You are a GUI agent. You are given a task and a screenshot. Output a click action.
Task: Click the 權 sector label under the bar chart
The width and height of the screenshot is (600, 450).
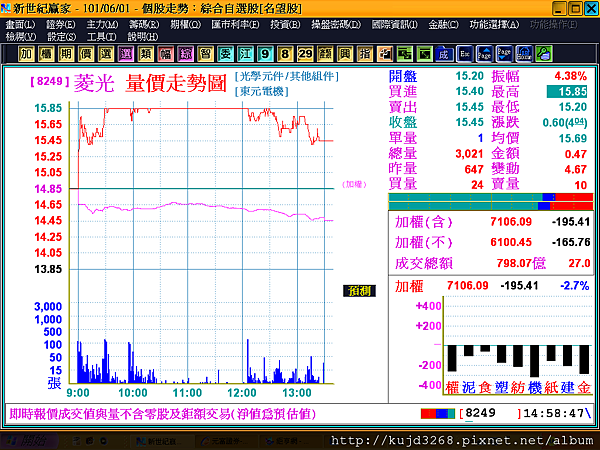[x=452, y=388]
